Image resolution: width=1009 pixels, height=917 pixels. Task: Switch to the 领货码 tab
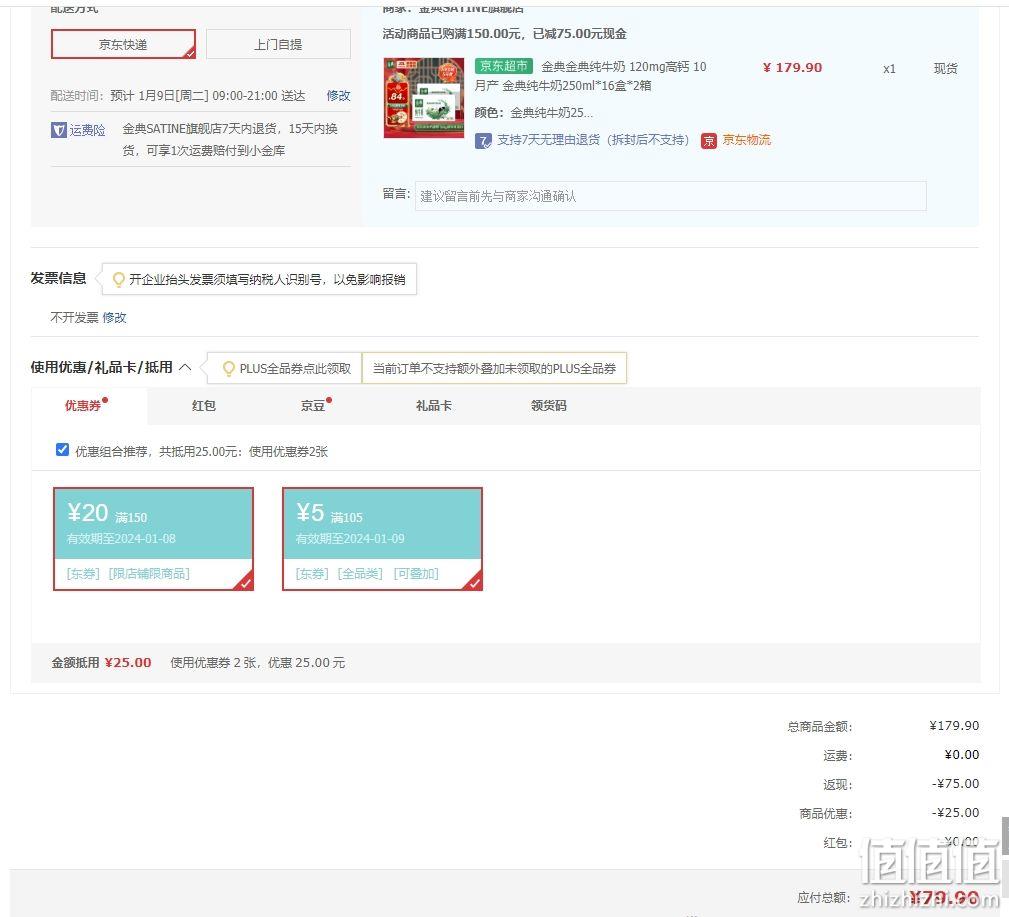point(548,405)
